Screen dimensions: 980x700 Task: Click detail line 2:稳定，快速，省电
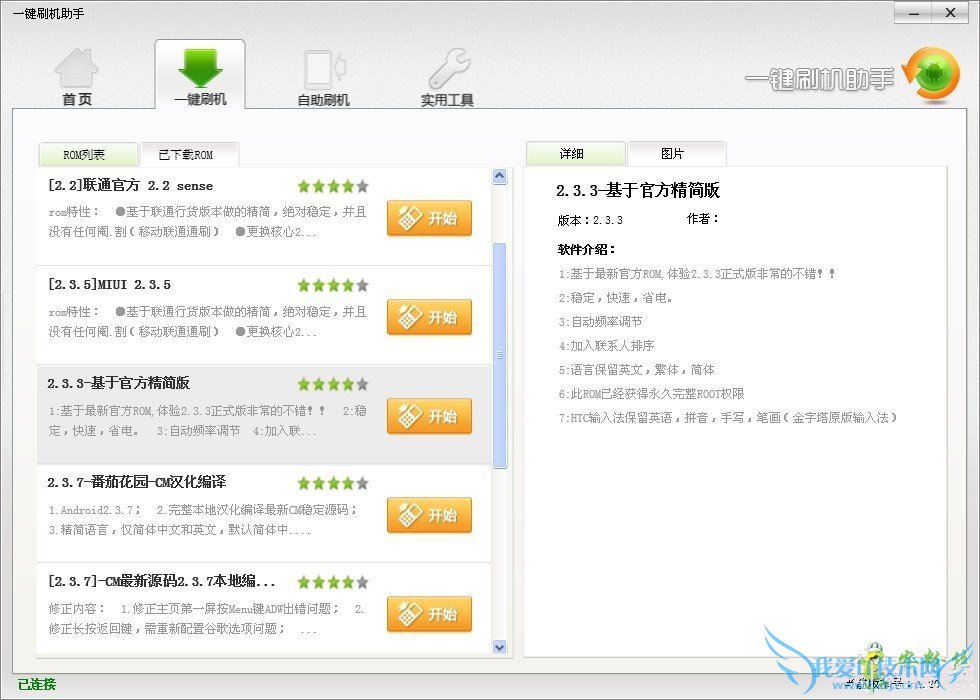(x=616, y=298)
